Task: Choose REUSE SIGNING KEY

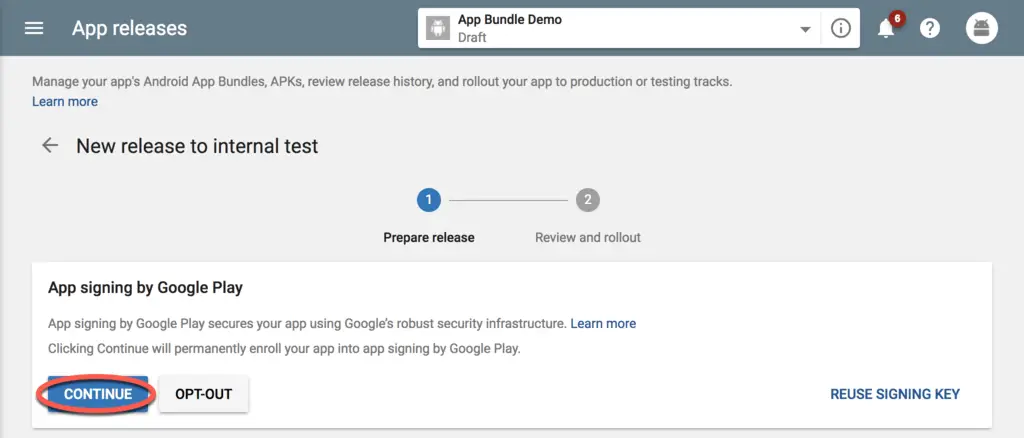Action: tap(895, 394)
